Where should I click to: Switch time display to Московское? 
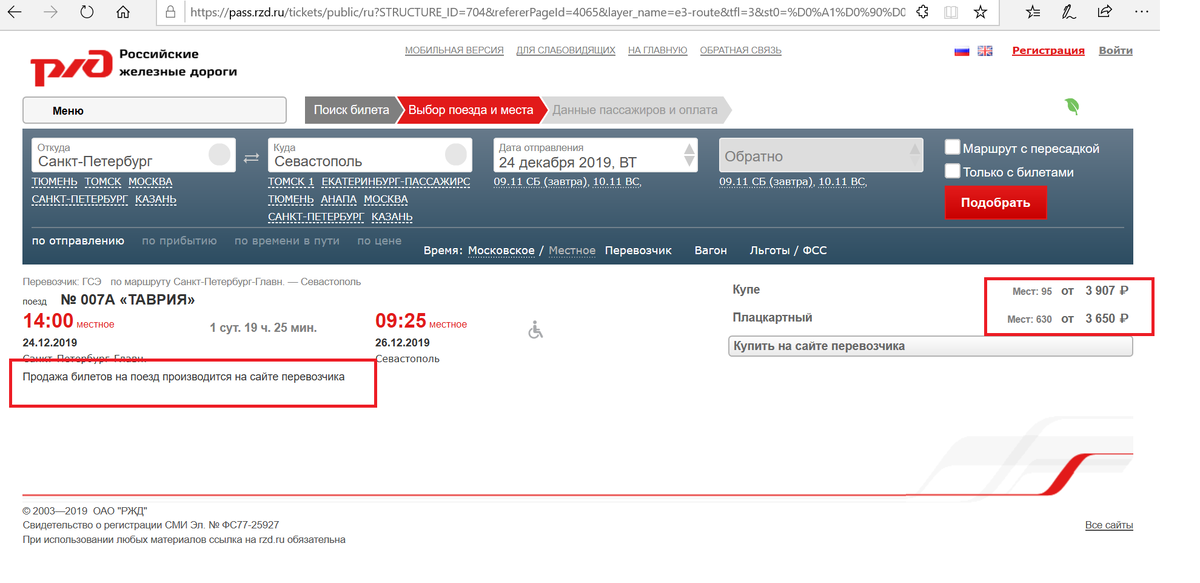[x=501, y=250]
